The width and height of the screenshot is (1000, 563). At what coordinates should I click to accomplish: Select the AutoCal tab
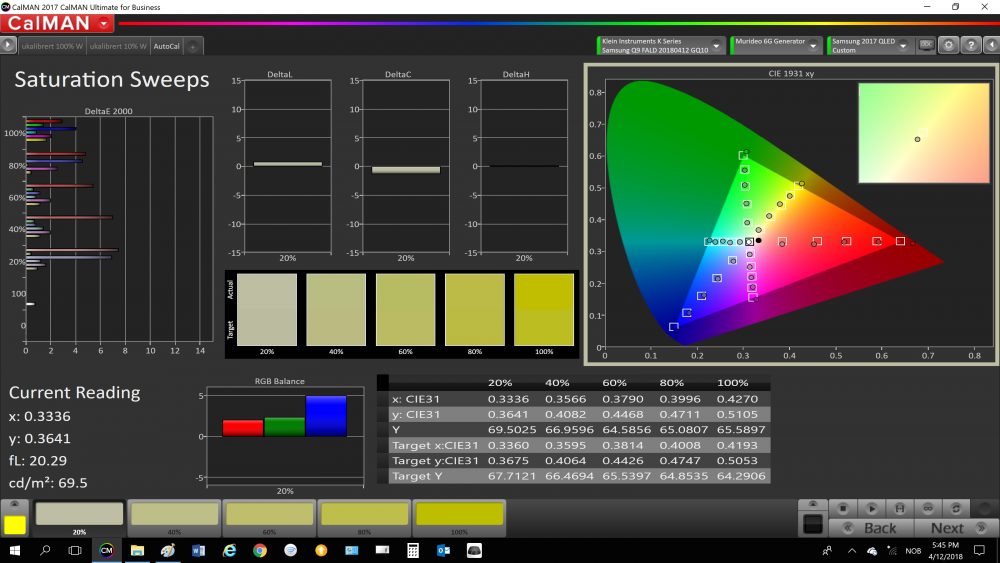166,46
